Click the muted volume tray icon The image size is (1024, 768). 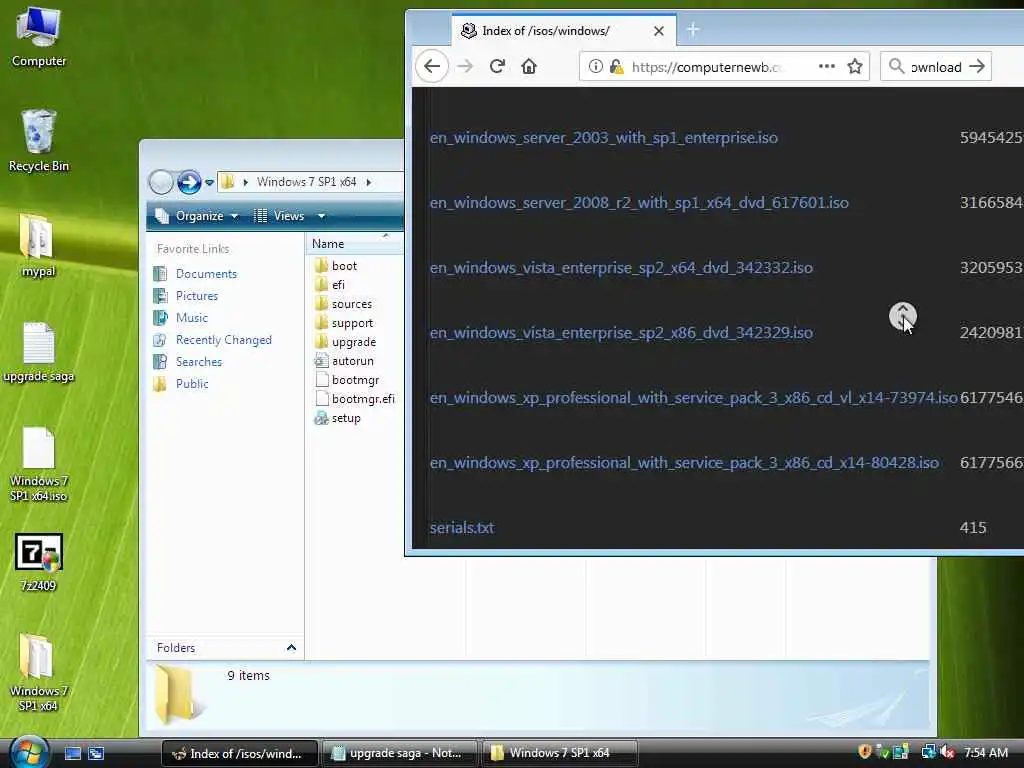(948, 752)
